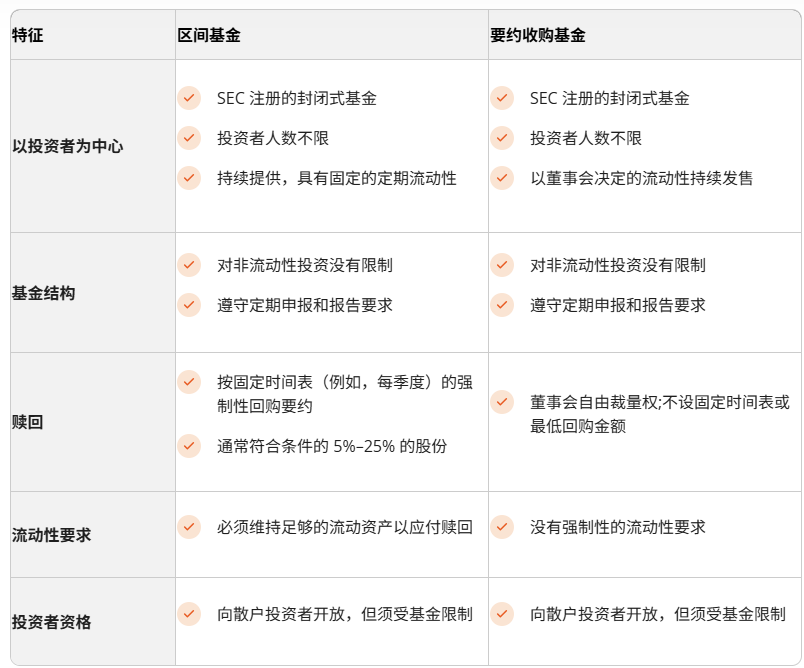
Task: Click checkmark next to 没有强制性的流动性要求
Action: (x=502, y=527)
